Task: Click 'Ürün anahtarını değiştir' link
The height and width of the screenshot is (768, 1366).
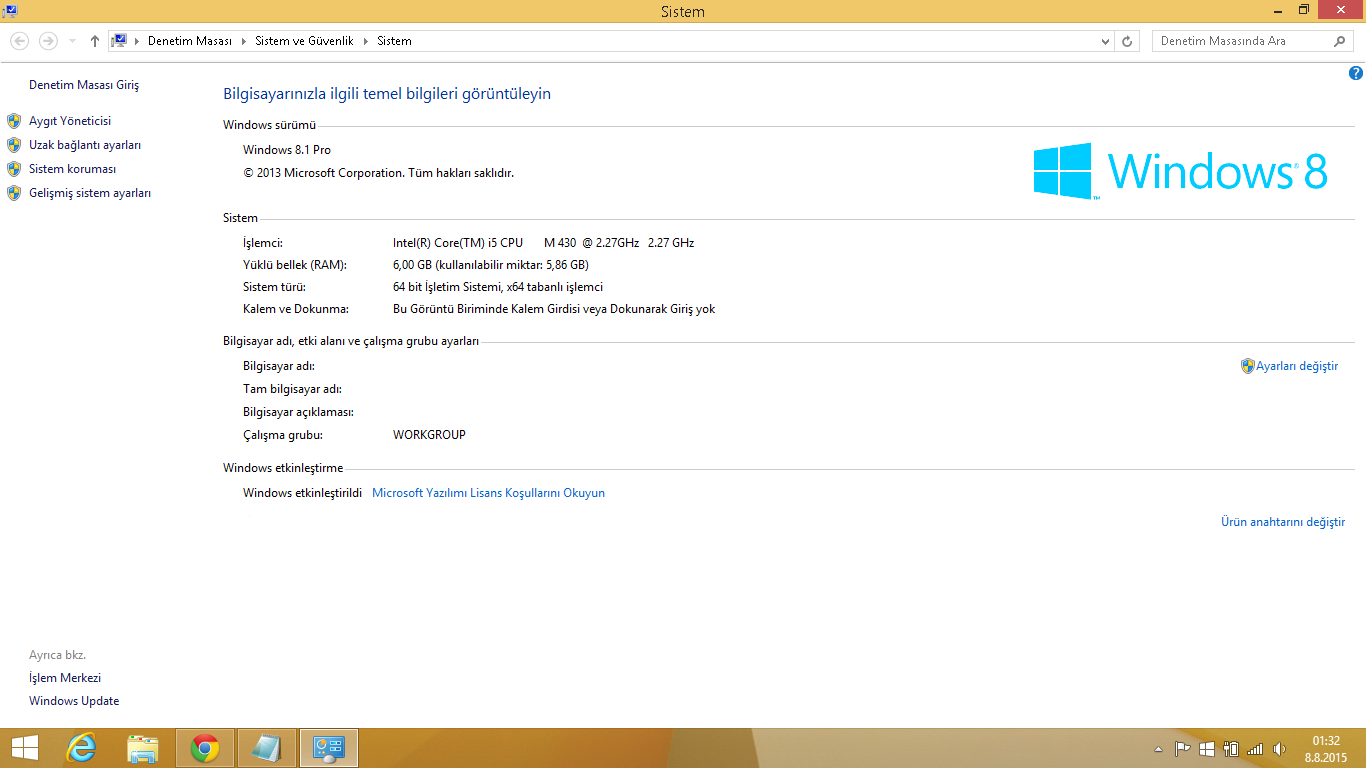Action: [1283, 522]
